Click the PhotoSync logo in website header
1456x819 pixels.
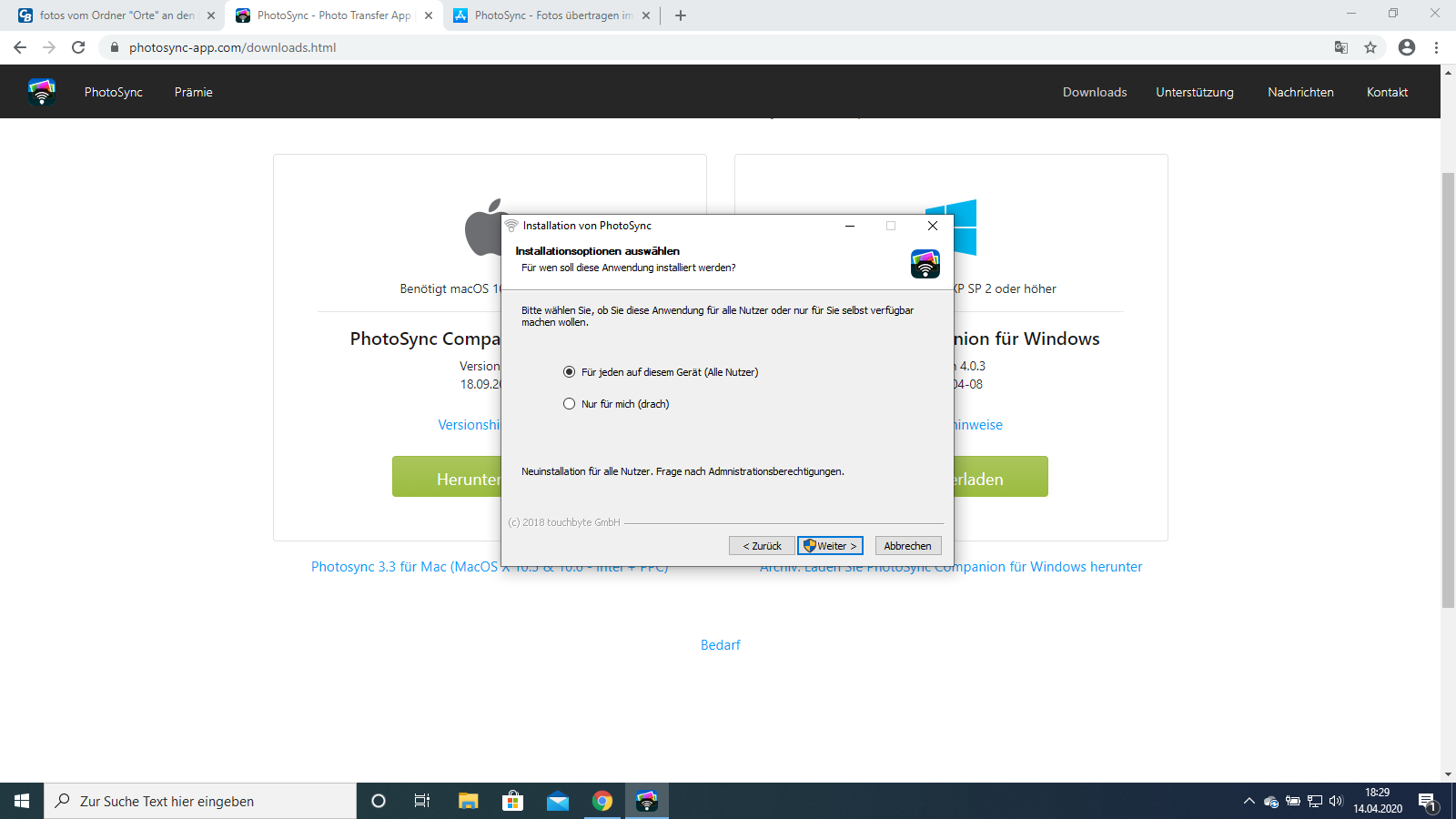tap(42, 92)
